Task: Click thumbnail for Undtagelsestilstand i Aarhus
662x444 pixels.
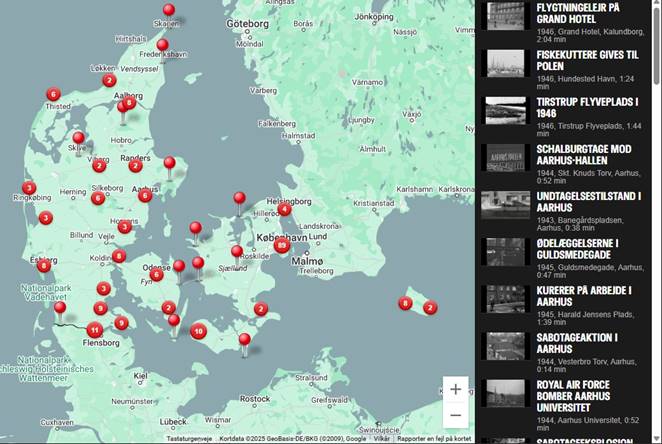Action: click(x=505, y=205)
